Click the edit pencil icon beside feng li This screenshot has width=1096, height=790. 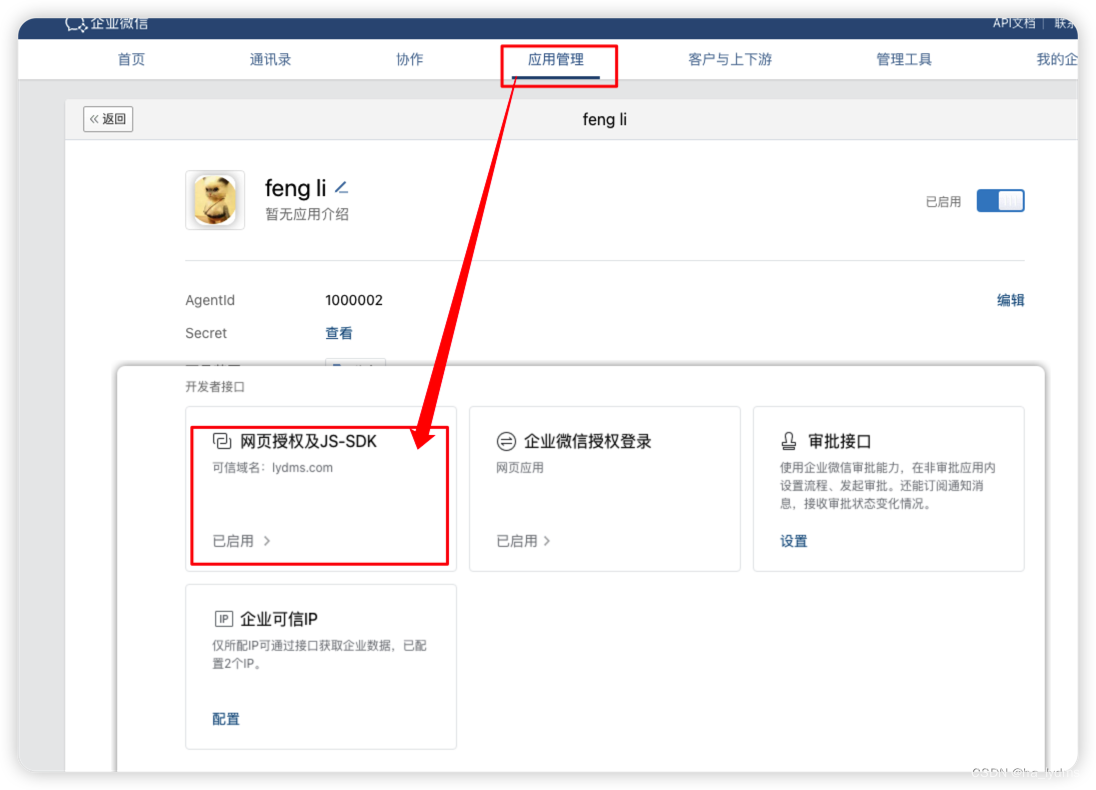pyautogui.click(x=341, y=188)
